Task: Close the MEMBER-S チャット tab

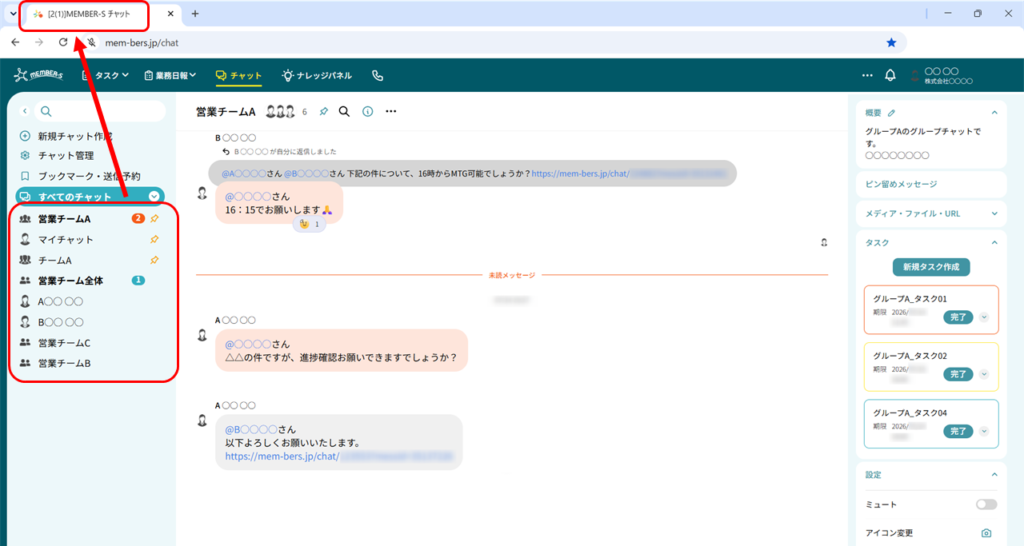Action: pyautogui.click(x=170, y=14)
